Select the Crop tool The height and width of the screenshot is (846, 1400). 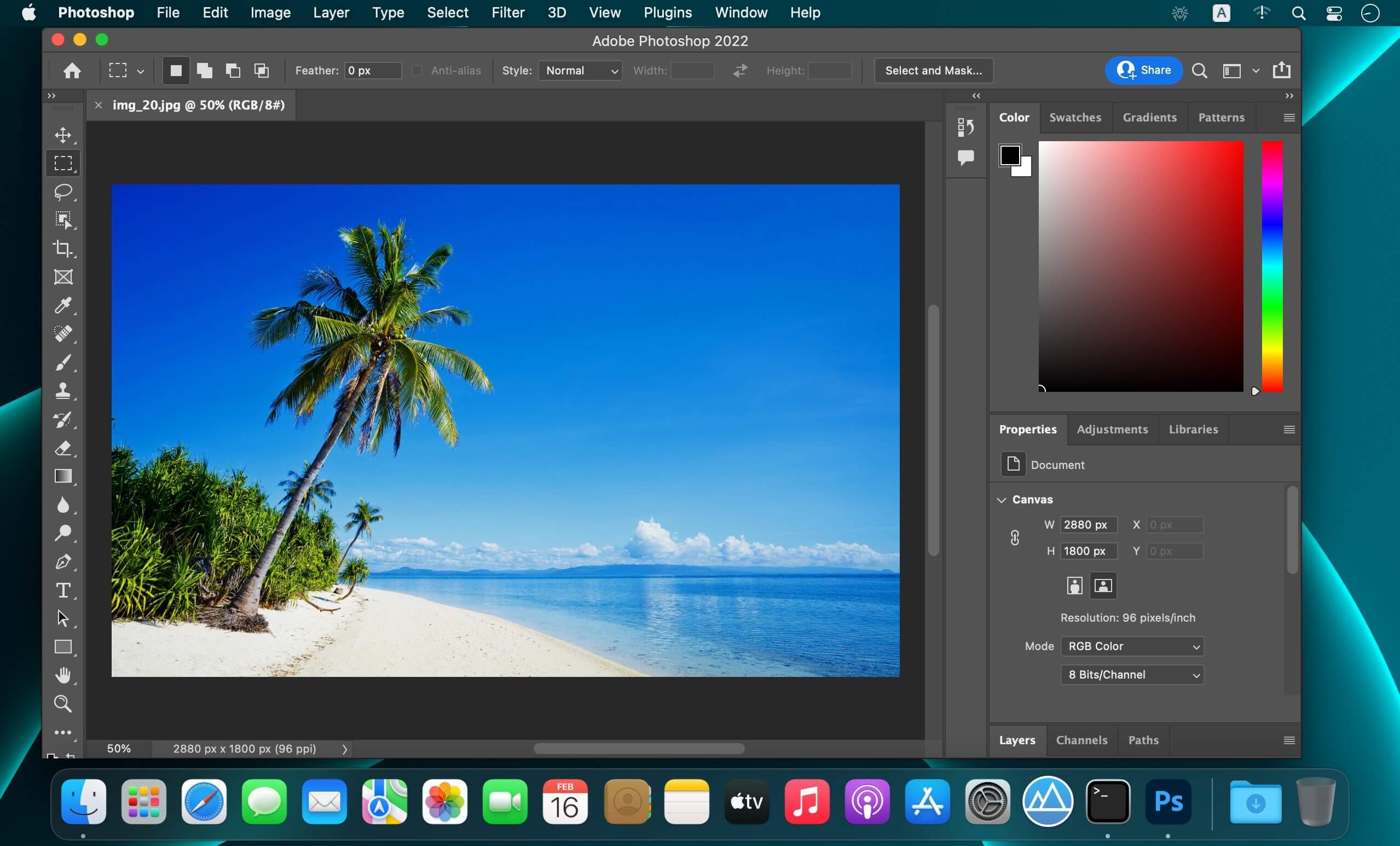pos(63,248)
